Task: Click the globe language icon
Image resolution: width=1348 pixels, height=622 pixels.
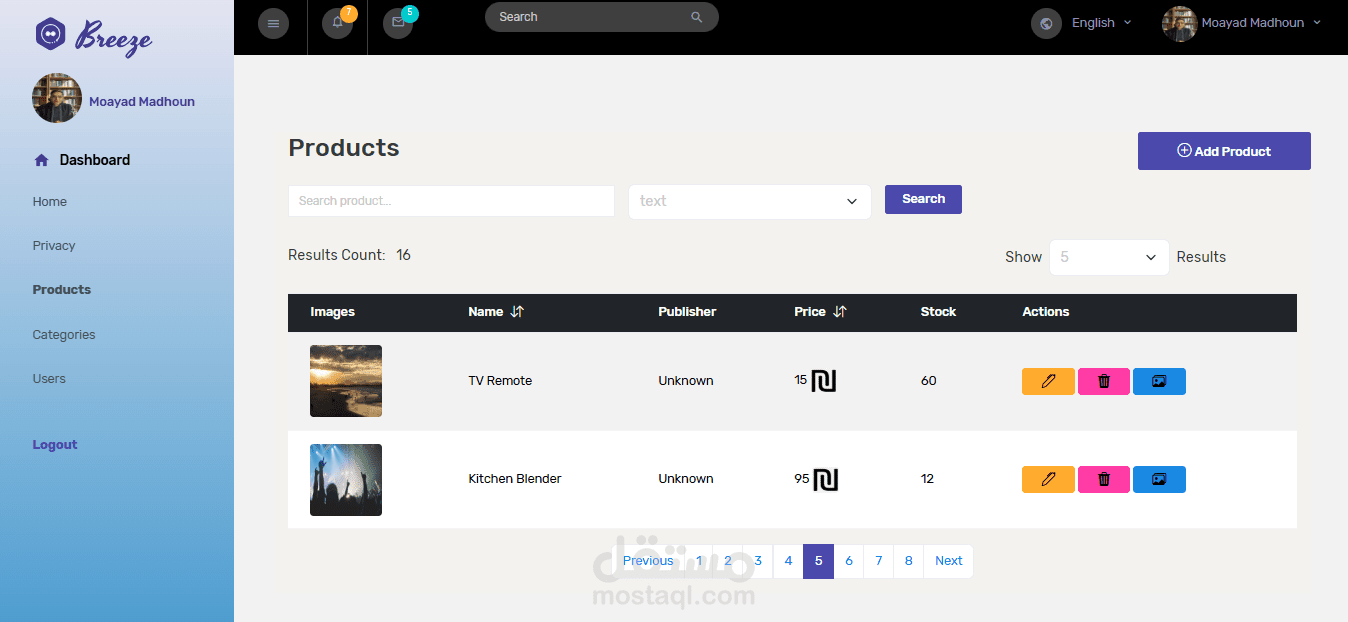Action: click(x=1046, y=23)
